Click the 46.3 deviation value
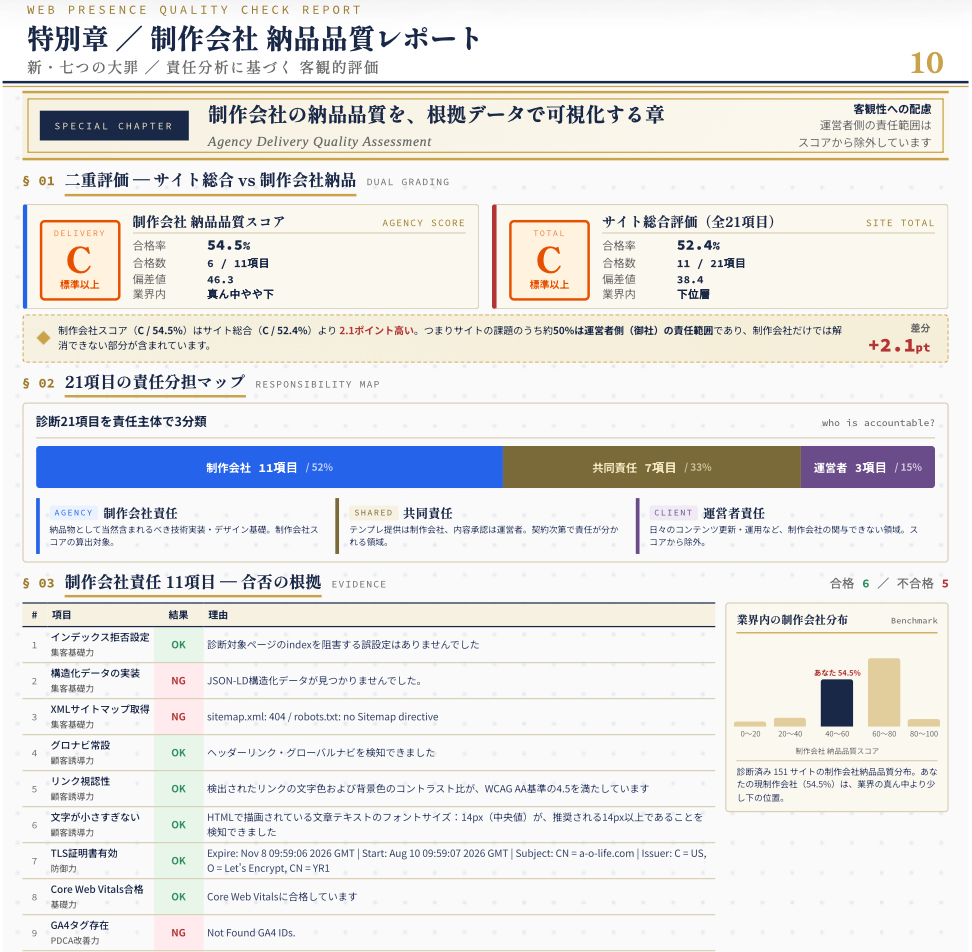 (x=220, y=280)
